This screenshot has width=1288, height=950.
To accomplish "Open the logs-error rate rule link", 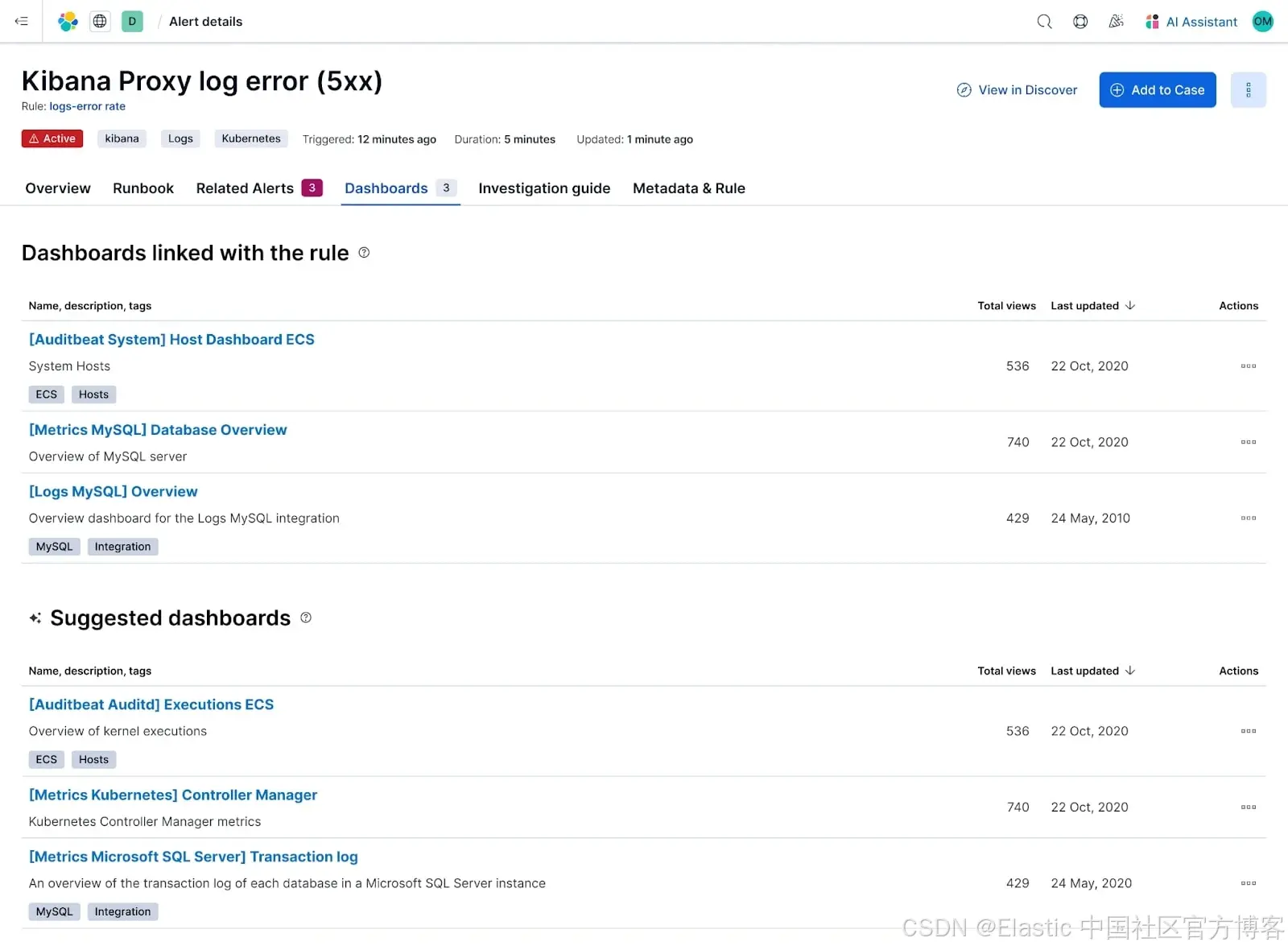I will (88, 106).
